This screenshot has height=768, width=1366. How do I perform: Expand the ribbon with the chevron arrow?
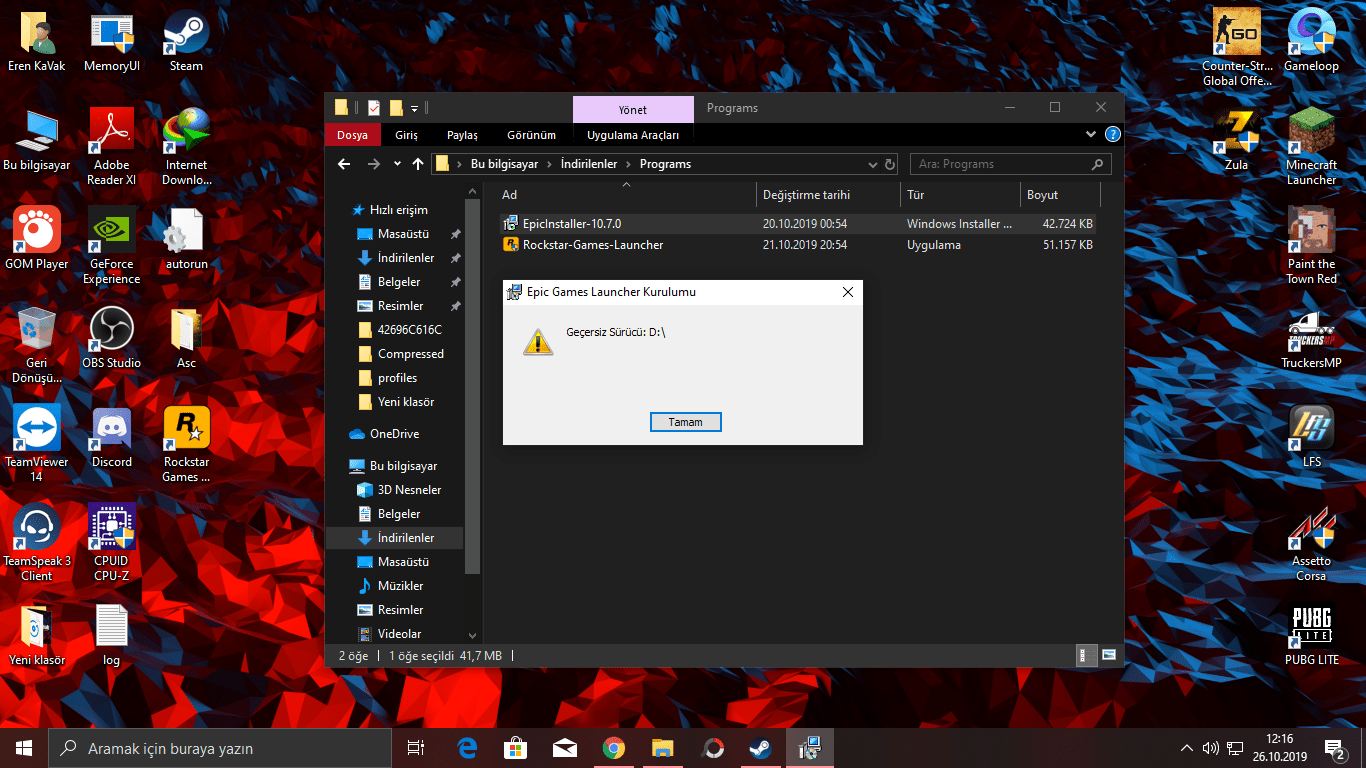[x=1091, y=134]
